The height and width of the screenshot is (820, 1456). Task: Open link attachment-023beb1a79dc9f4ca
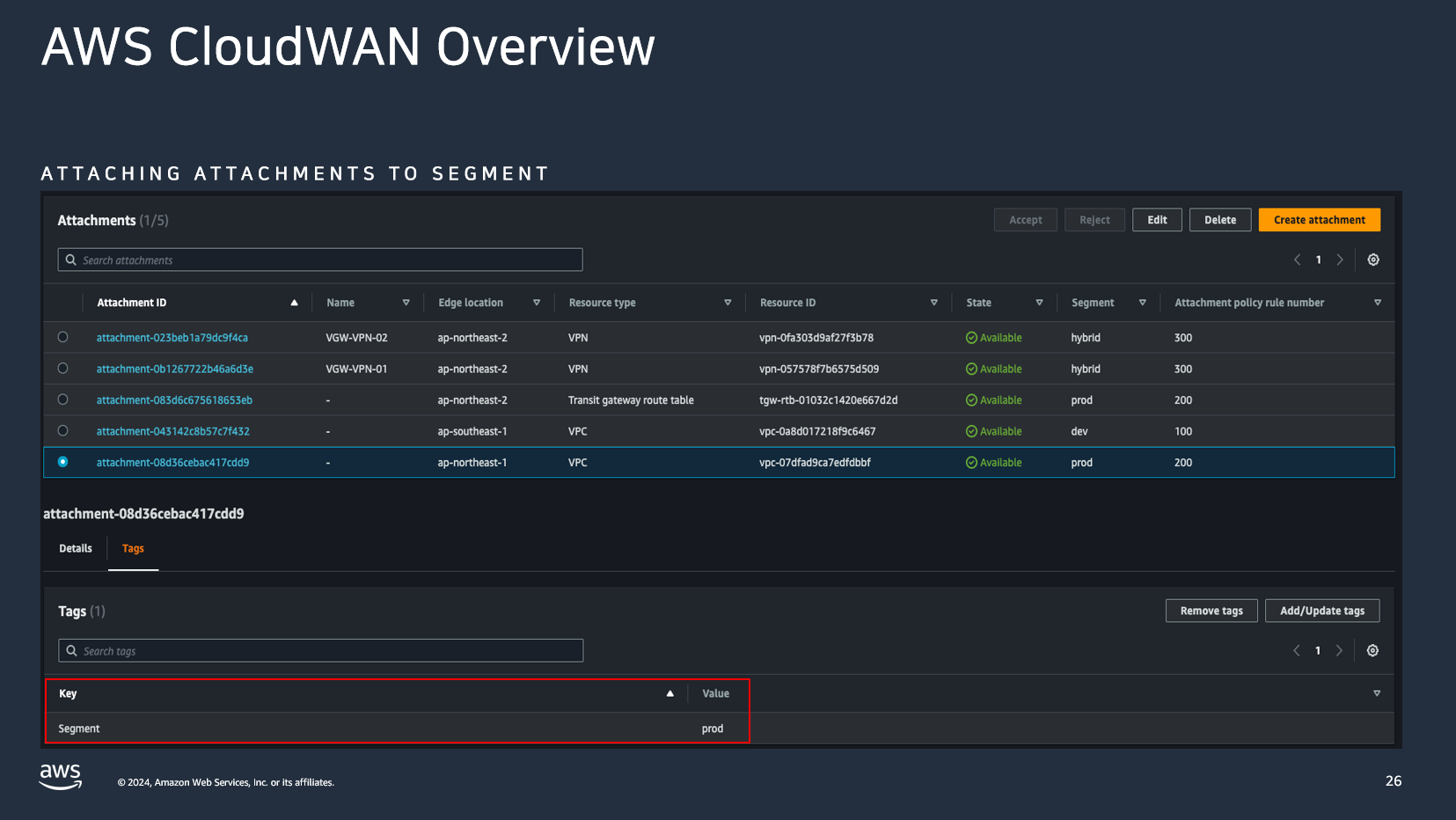[172, 338]
